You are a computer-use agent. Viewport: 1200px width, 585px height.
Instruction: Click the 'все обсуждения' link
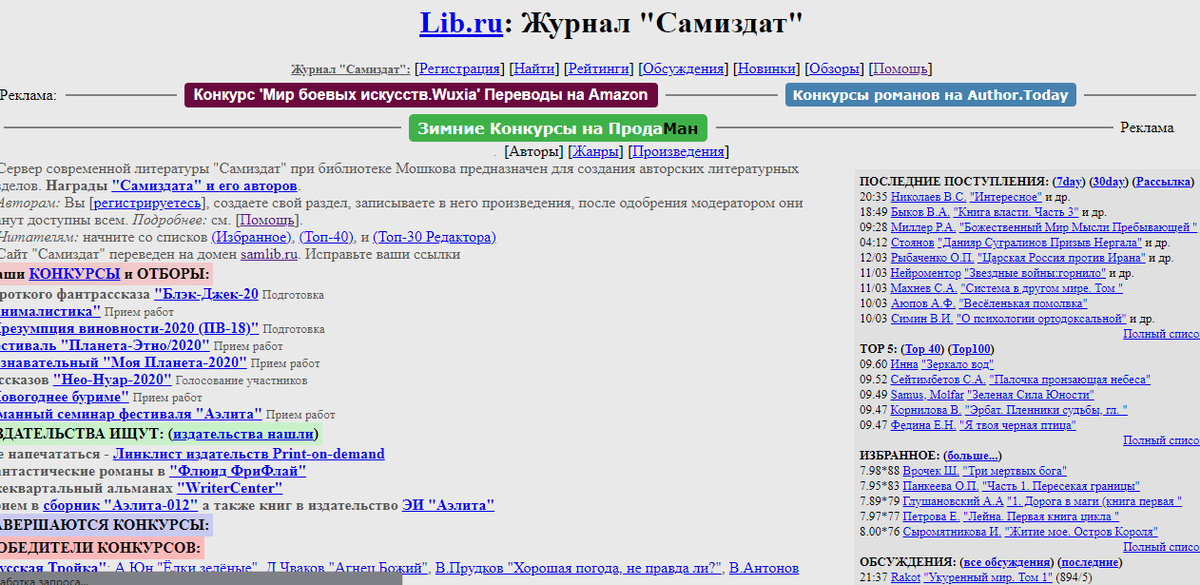(x=1005, y=562)
